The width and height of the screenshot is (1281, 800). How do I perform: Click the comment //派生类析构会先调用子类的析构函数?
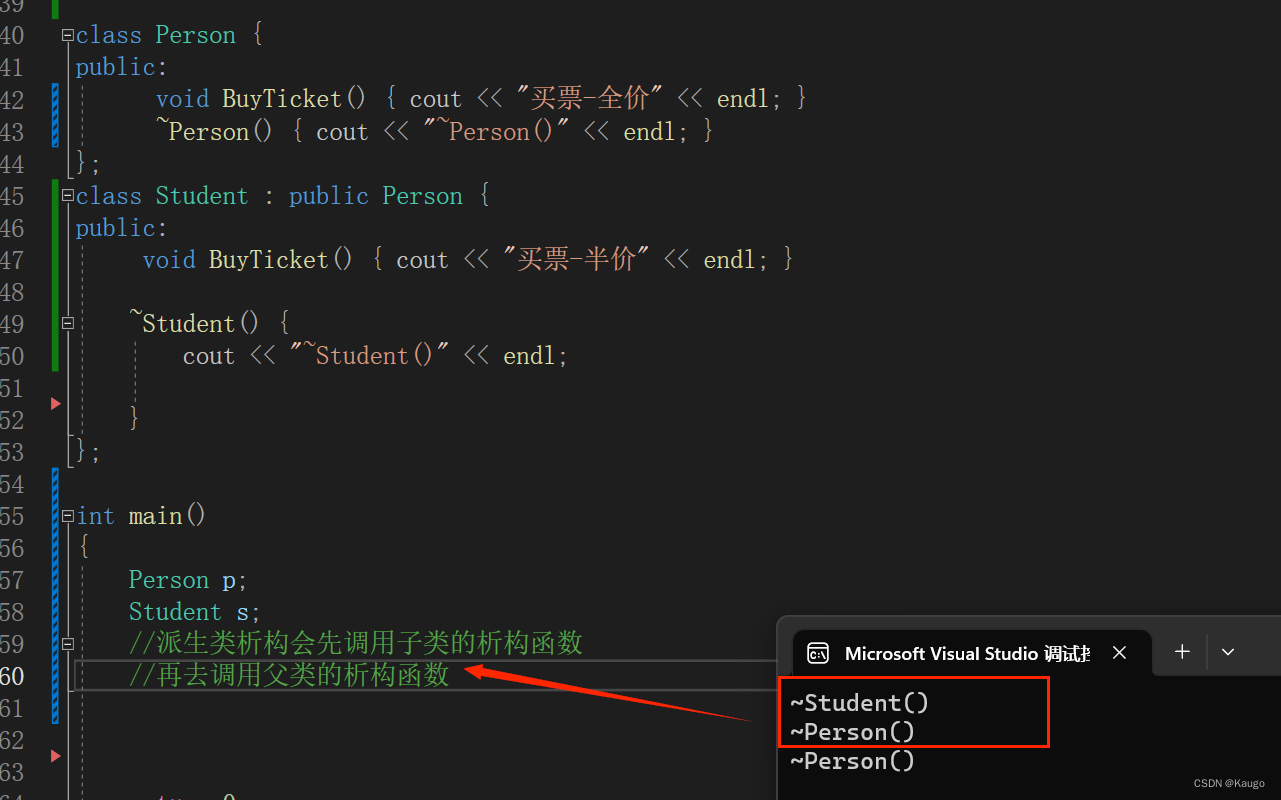356,643
